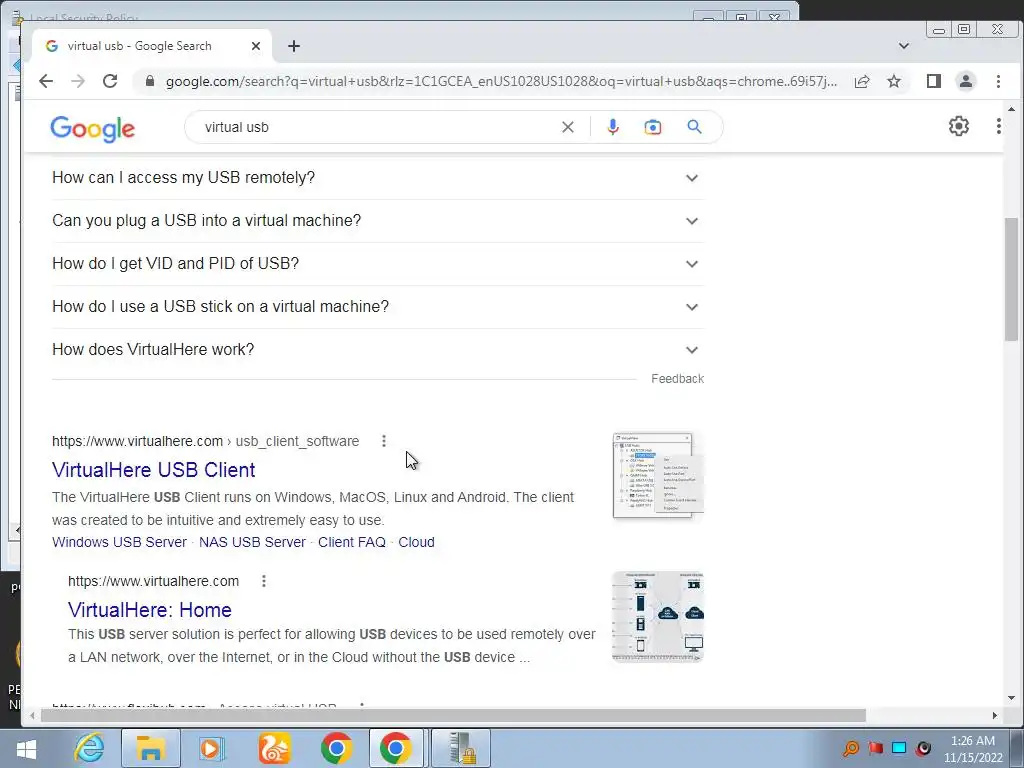This screenshot has width=1024, height=768.
Task: Click the forward navigation arrow
Action: coord(78,81)
